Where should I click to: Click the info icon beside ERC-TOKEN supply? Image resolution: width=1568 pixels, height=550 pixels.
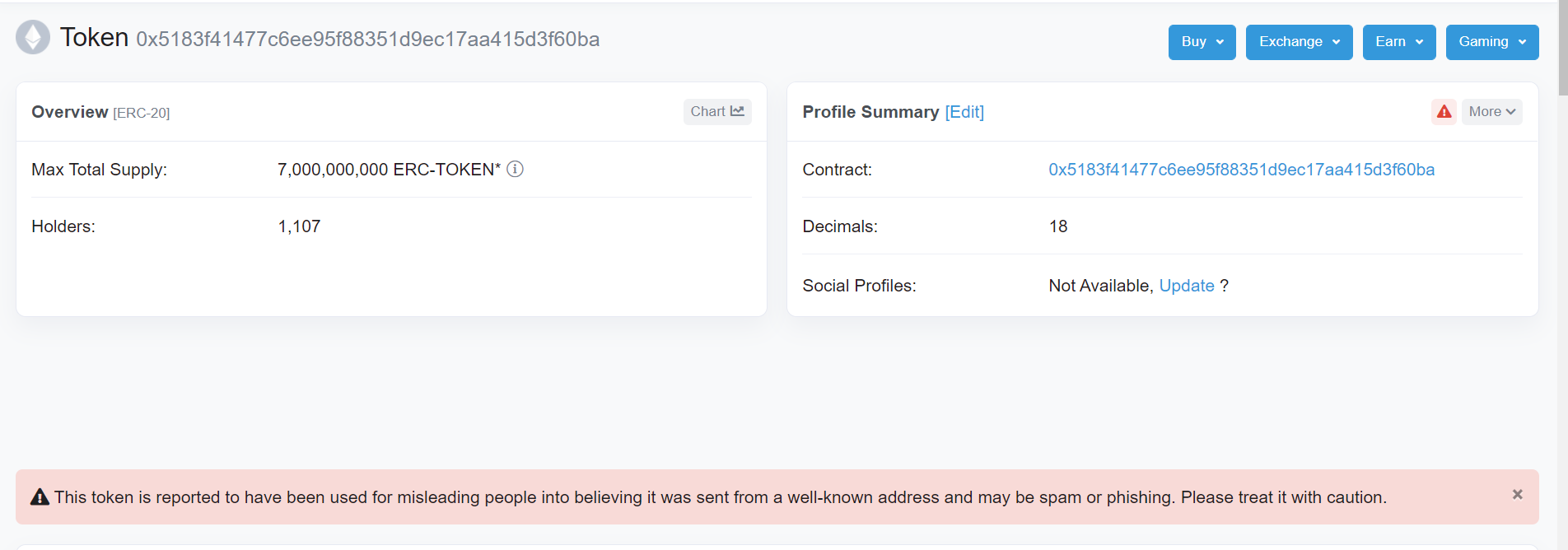[516, 169]
